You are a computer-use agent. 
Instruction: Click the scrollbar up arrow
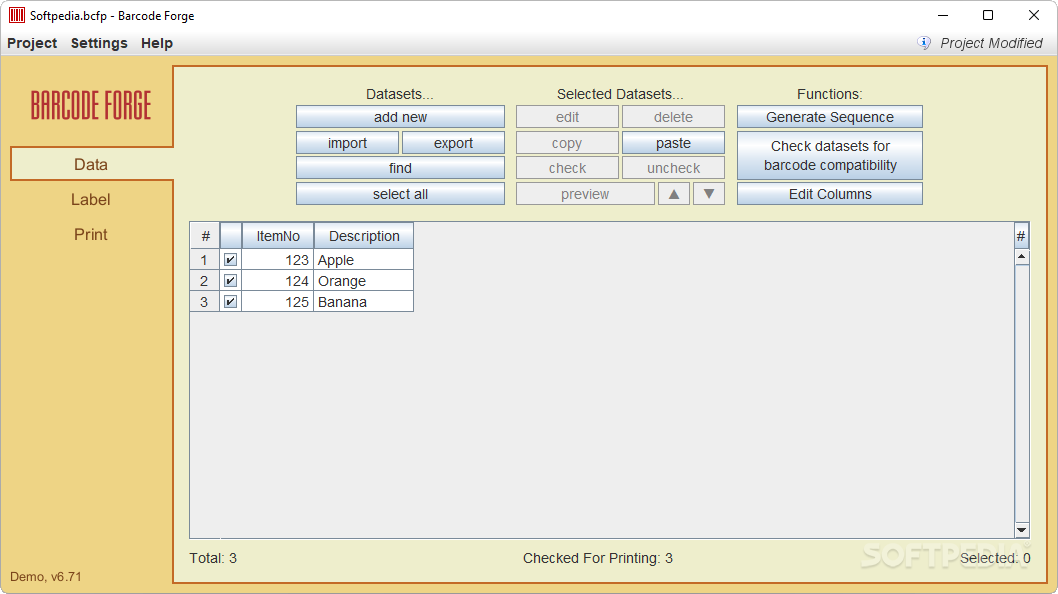[1022, 257]
